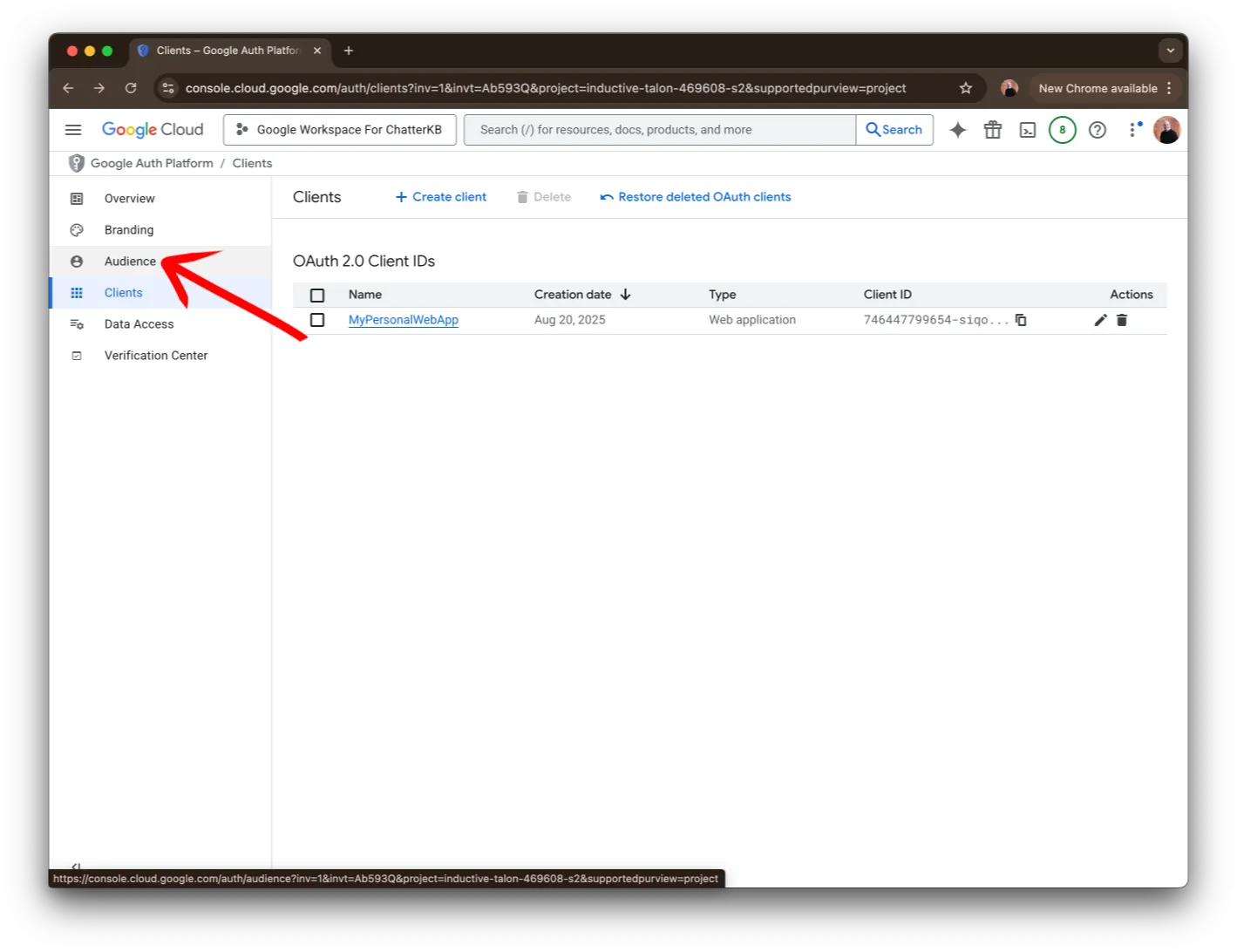Open Verification Center in the sidebar
The image size is (1237, 952).
click(x=160, y=356)
